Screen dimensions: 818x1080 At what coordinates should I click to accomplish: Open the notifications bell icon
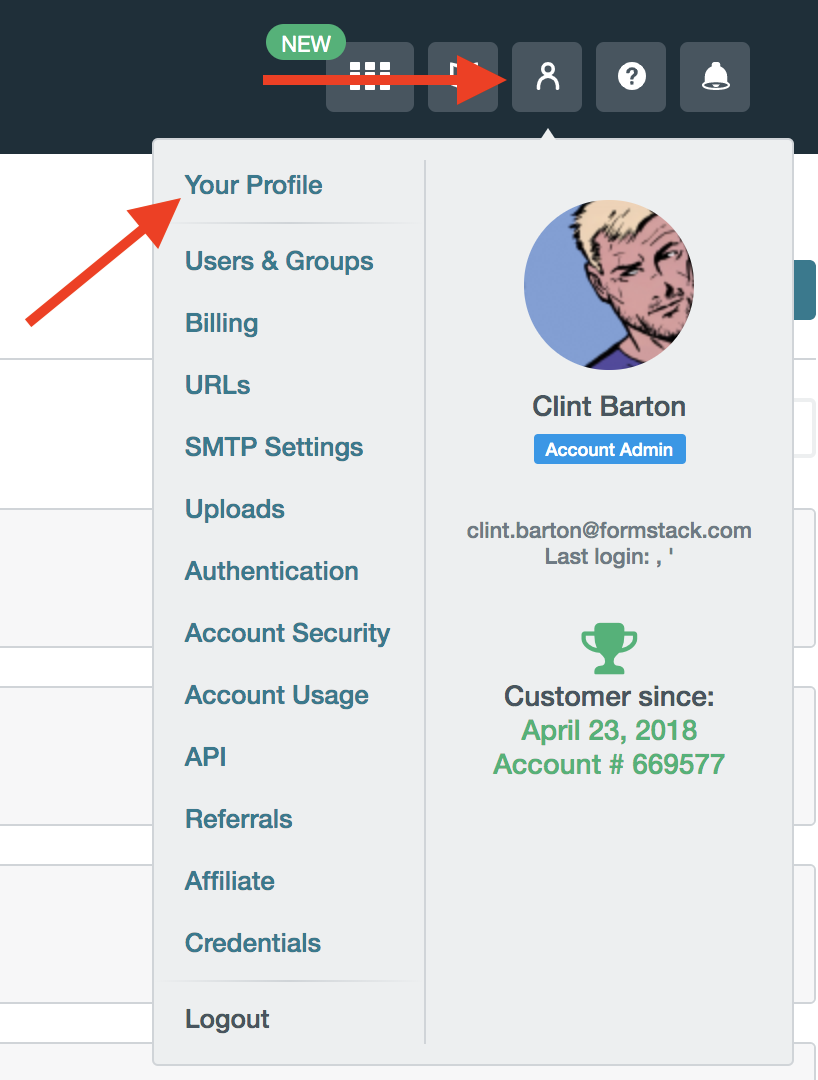[715, 77]
